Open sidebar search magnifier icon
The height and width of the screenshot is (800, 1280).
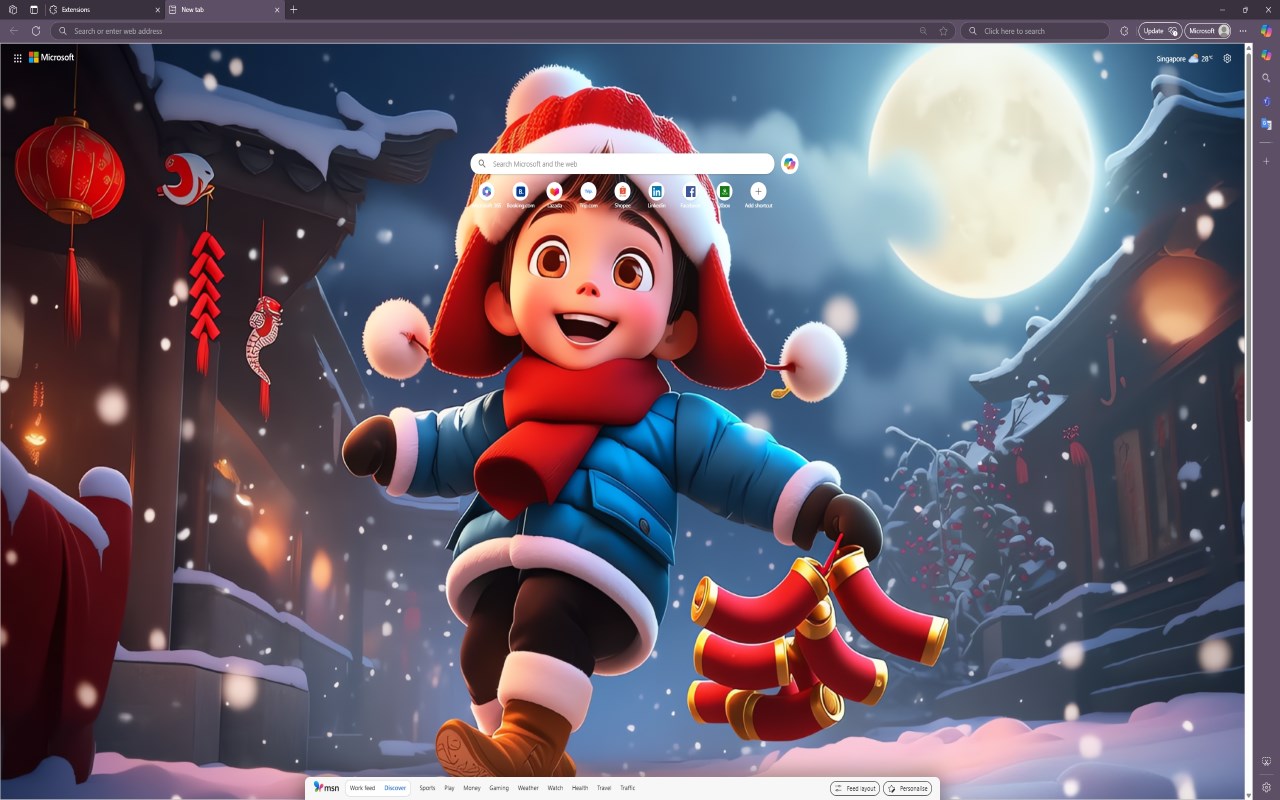pos(1266,78)
